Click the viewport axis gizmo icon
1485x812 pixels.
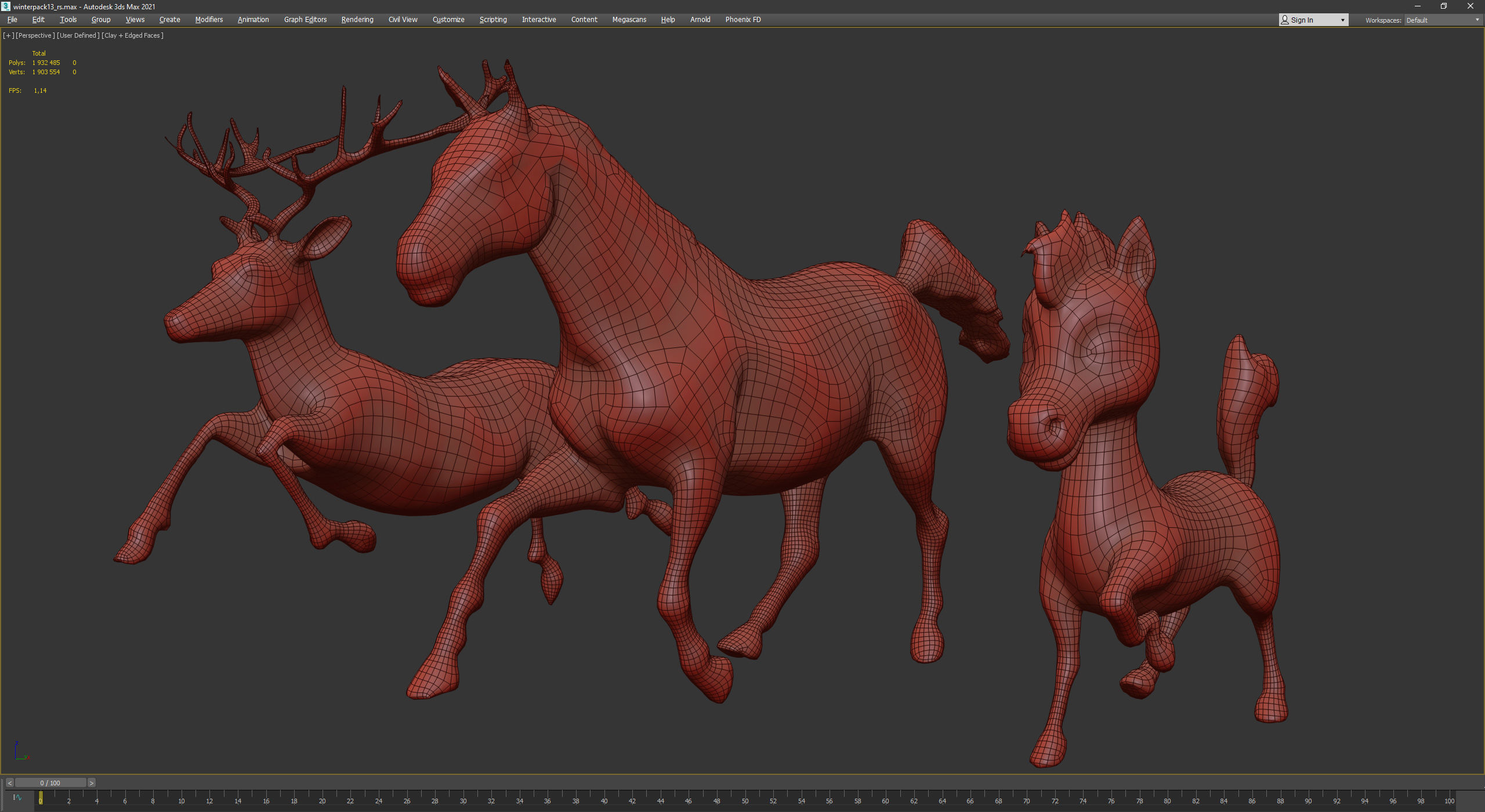[20, 751]
